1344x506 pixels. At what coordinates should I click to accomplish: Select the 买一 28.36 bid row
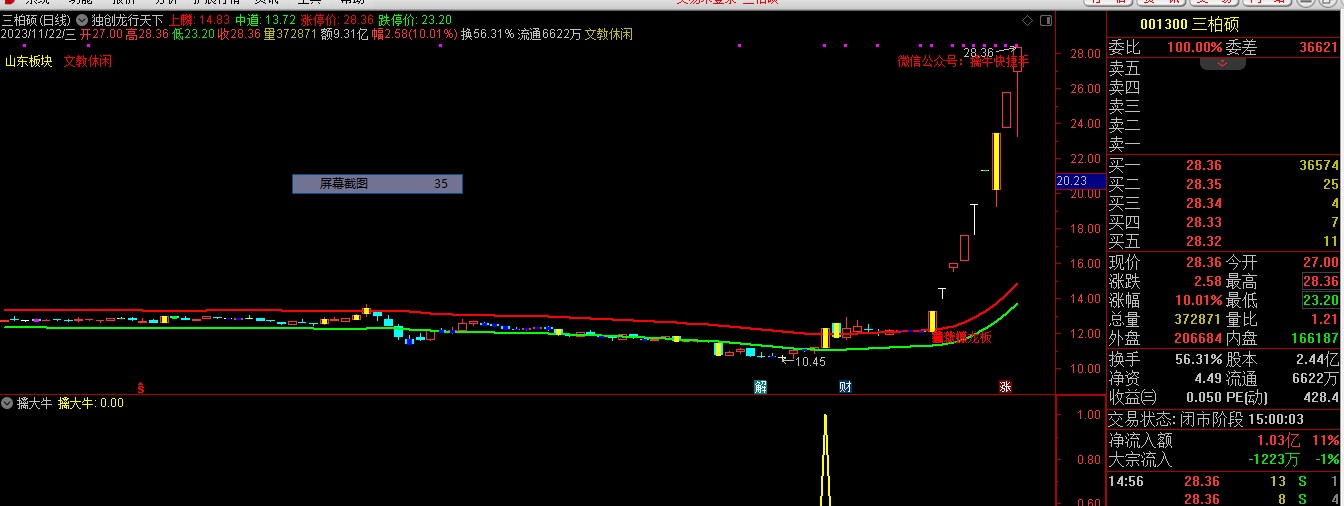tap(1224, 165)
